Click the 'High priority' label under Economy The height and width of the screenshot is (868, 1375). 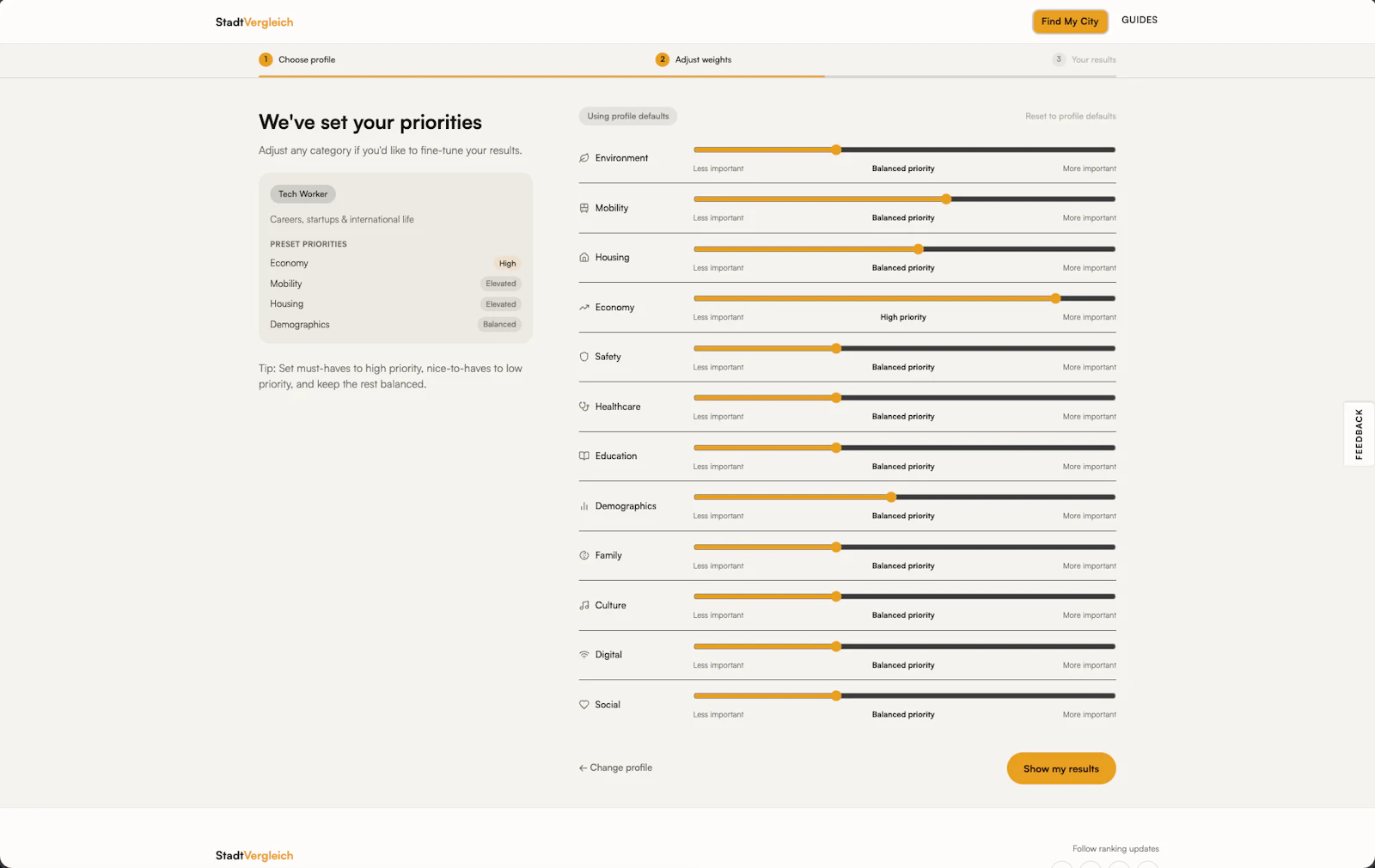(x=903, y=317)
